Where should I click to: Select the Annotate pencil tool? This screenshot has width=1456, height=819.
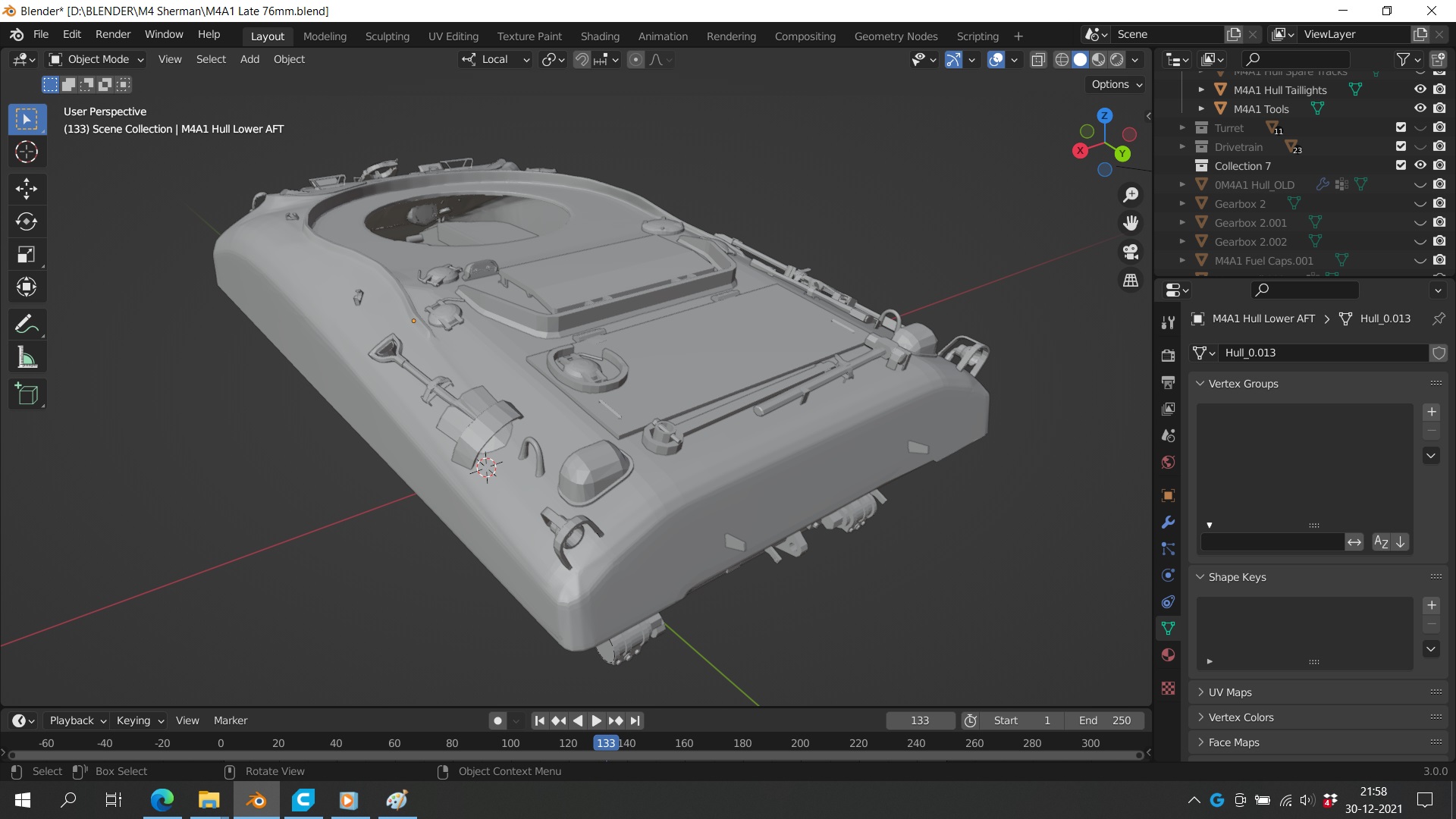tap(27, 325)
